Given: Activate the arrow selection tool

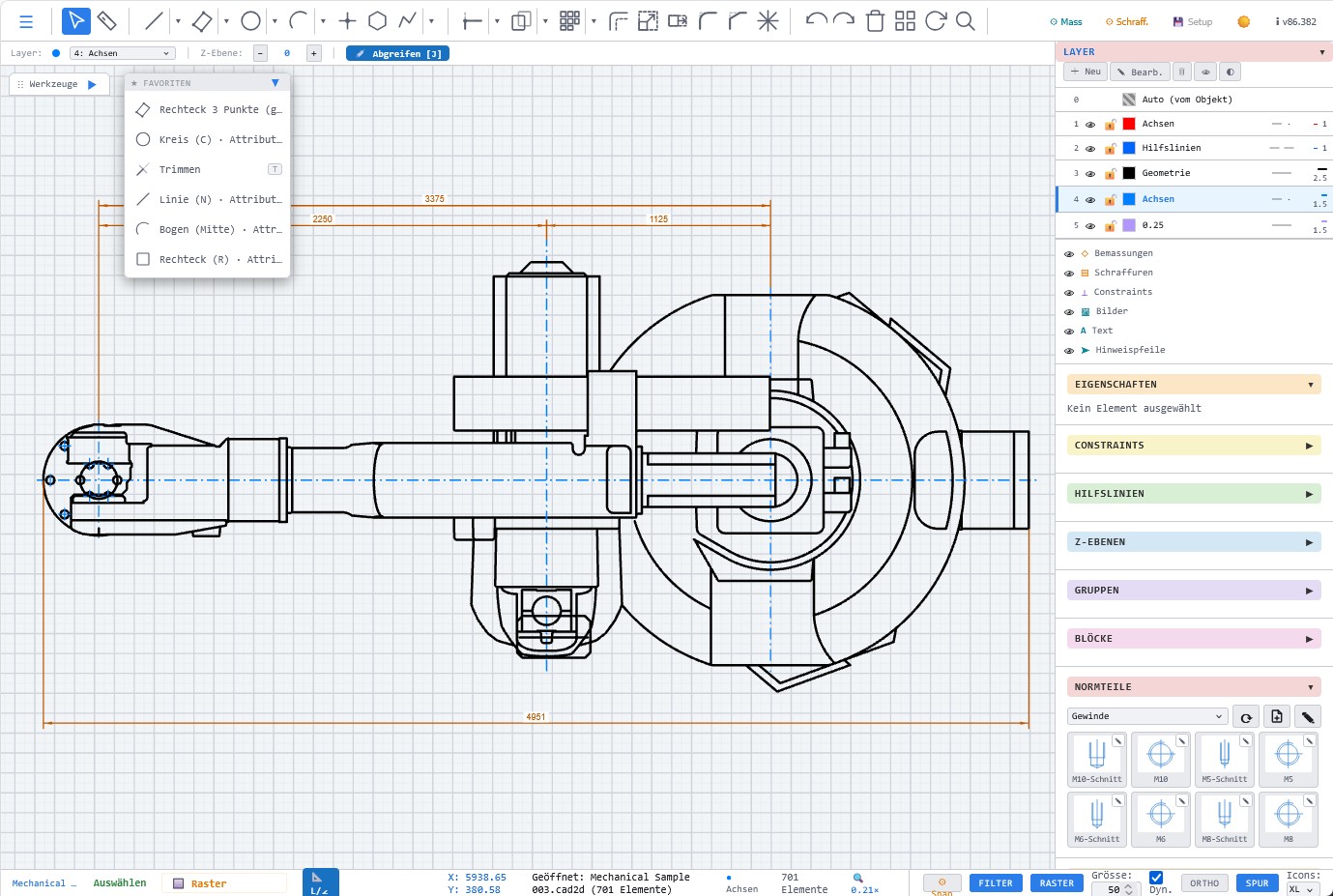Looking at the screenshot, I should pyautogui.click(x=75, y=20).
